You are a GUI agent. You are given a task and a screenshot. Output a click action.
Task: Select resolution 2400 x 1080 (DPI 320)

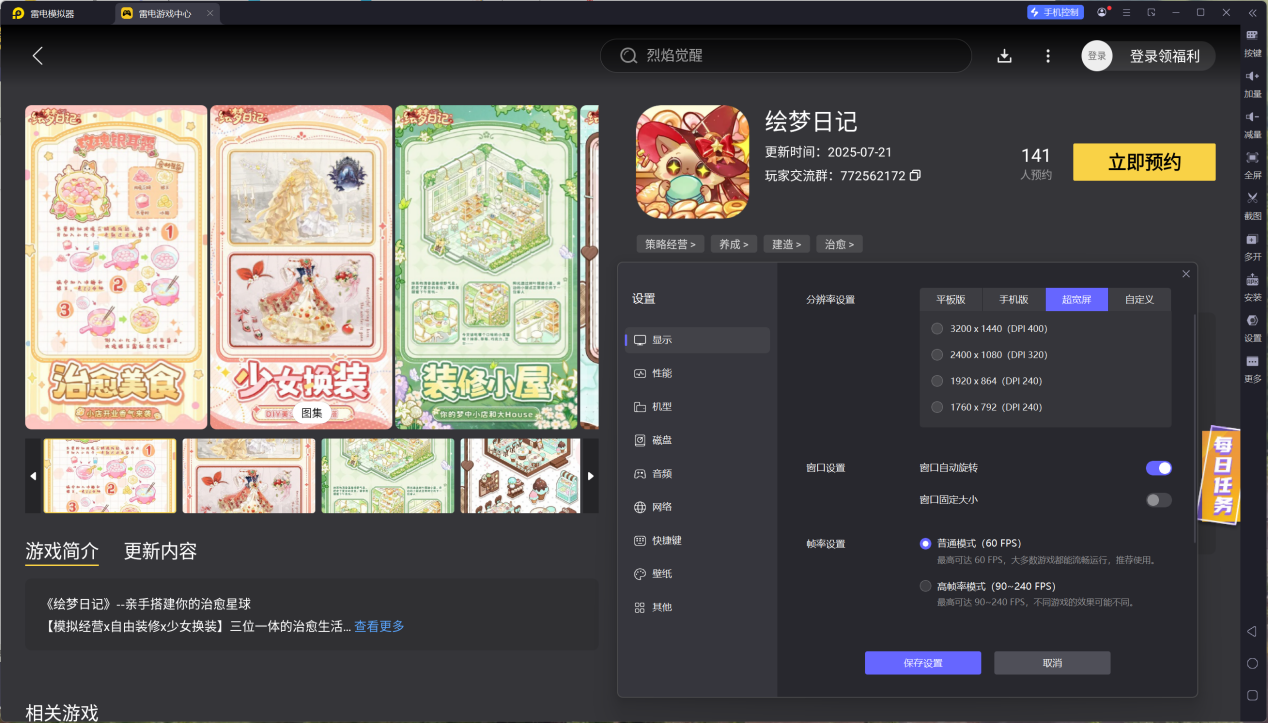(937, 354)
